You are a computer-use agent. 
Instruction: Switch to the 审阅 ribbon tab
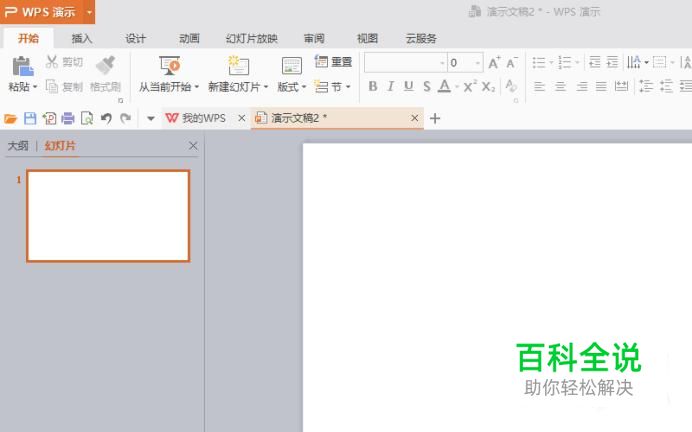[314, 39]
